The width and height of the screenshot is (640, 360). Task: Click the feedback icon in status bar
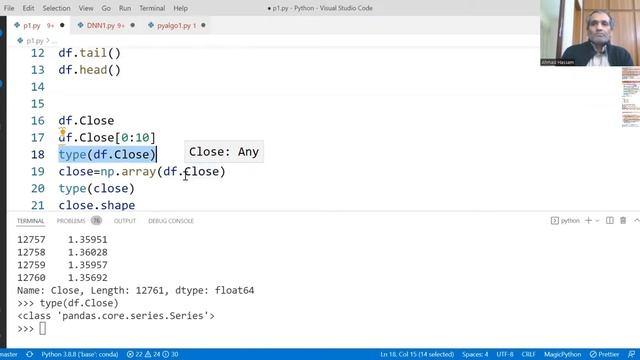coord(631,354)
